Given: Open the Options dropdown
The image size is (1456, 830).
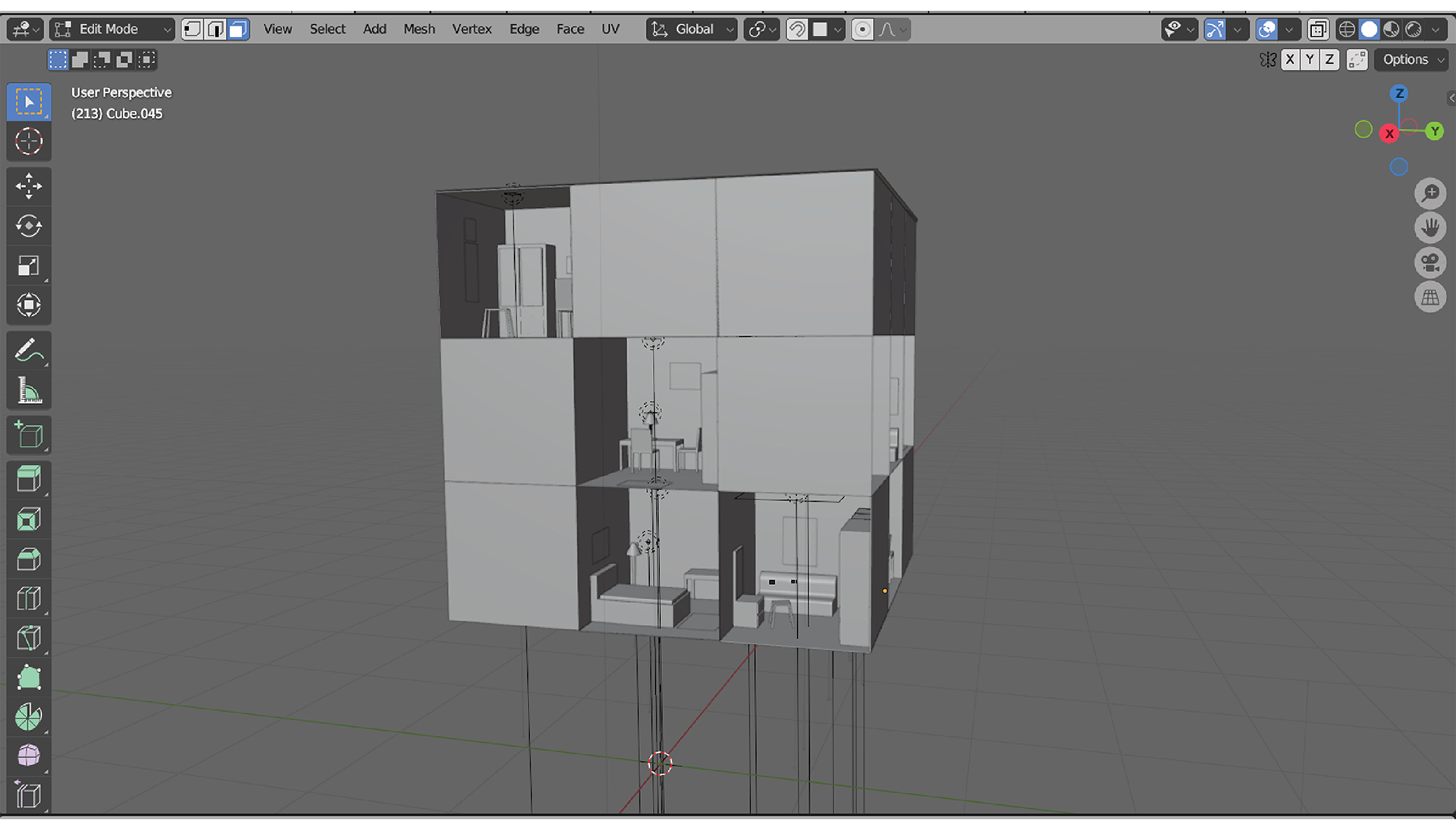Looking at the screenshot, I should click(x=1411, y=60).
